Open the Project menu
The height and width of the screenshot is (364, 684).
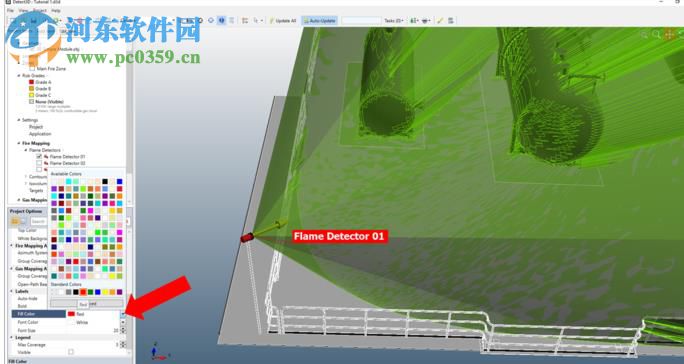pyautogui.click(x=40, y=10)
